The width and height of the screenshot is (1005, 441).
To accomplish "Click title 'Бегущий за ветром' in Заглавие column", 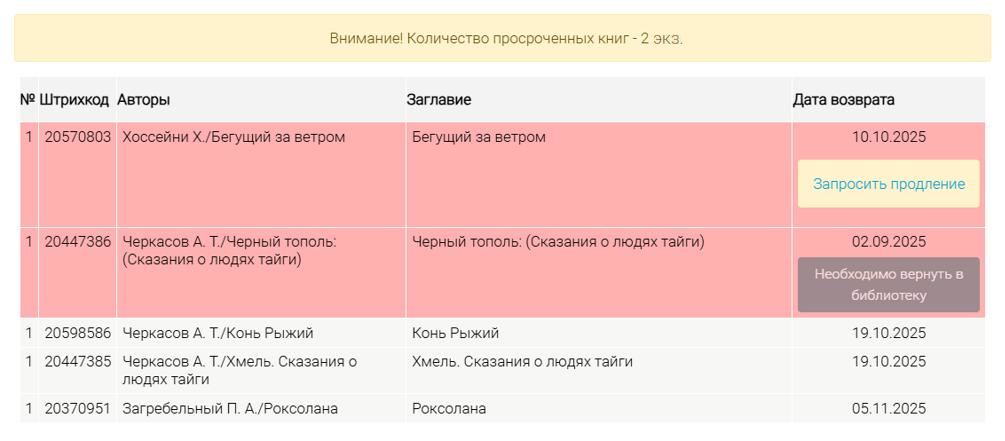I will click(479, 137).
